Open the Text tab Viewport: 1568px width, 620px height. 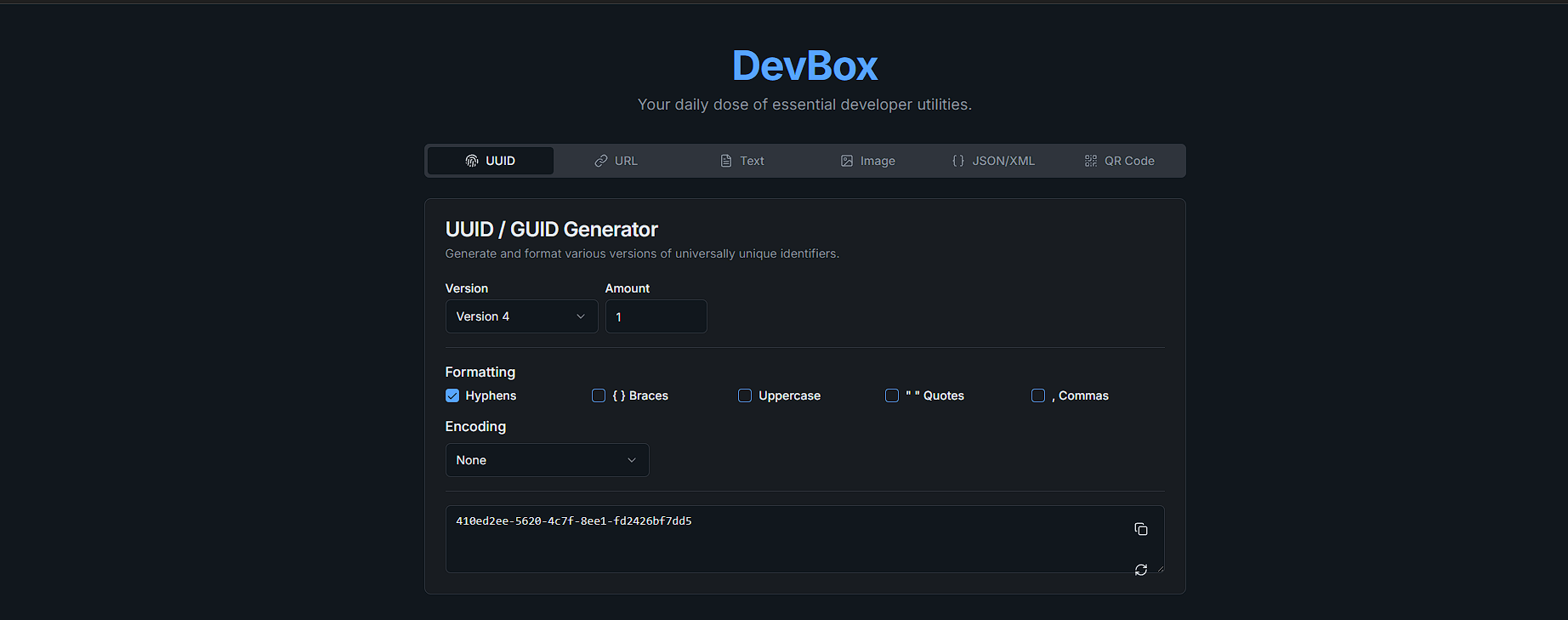[742, 161]
